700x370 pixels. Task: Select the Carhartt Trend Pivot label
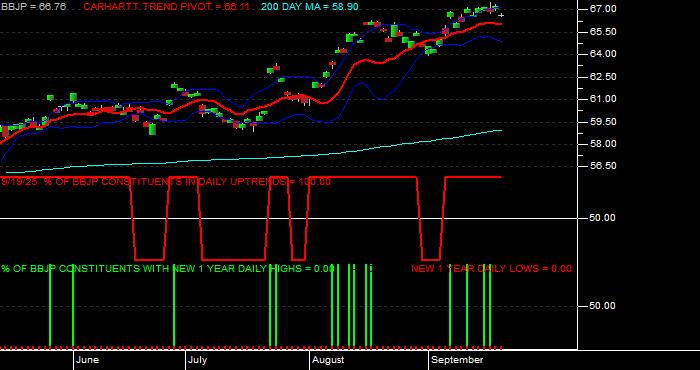point(167,7)
